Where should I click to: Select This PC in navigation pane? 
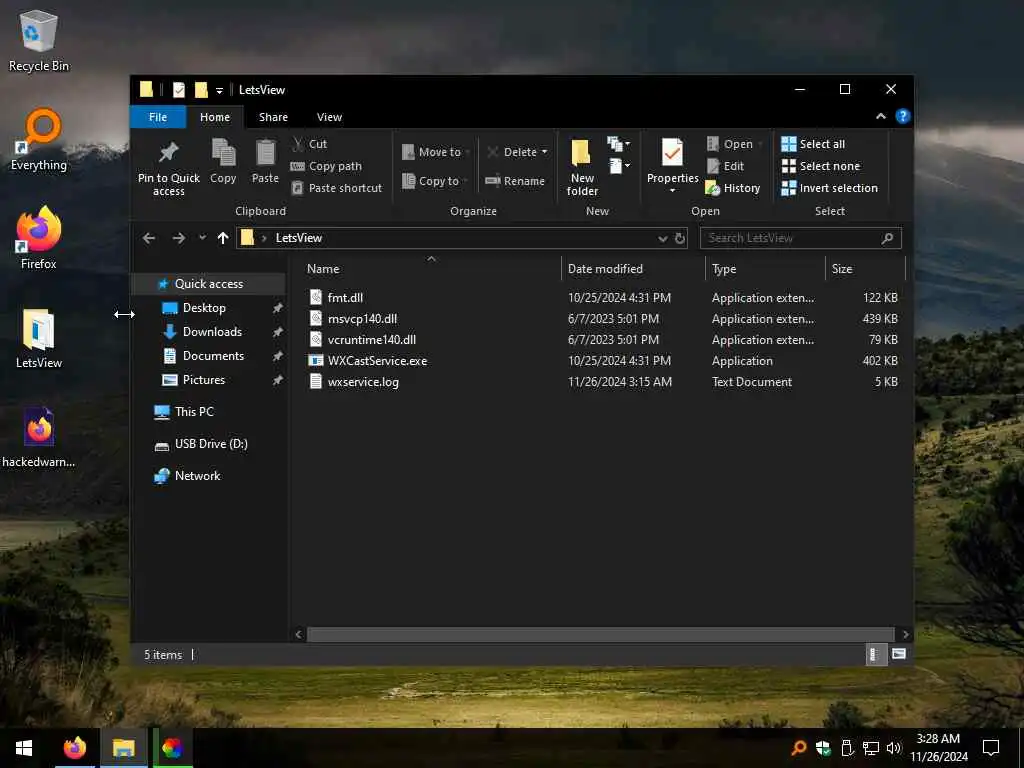(x=208, y=411)
